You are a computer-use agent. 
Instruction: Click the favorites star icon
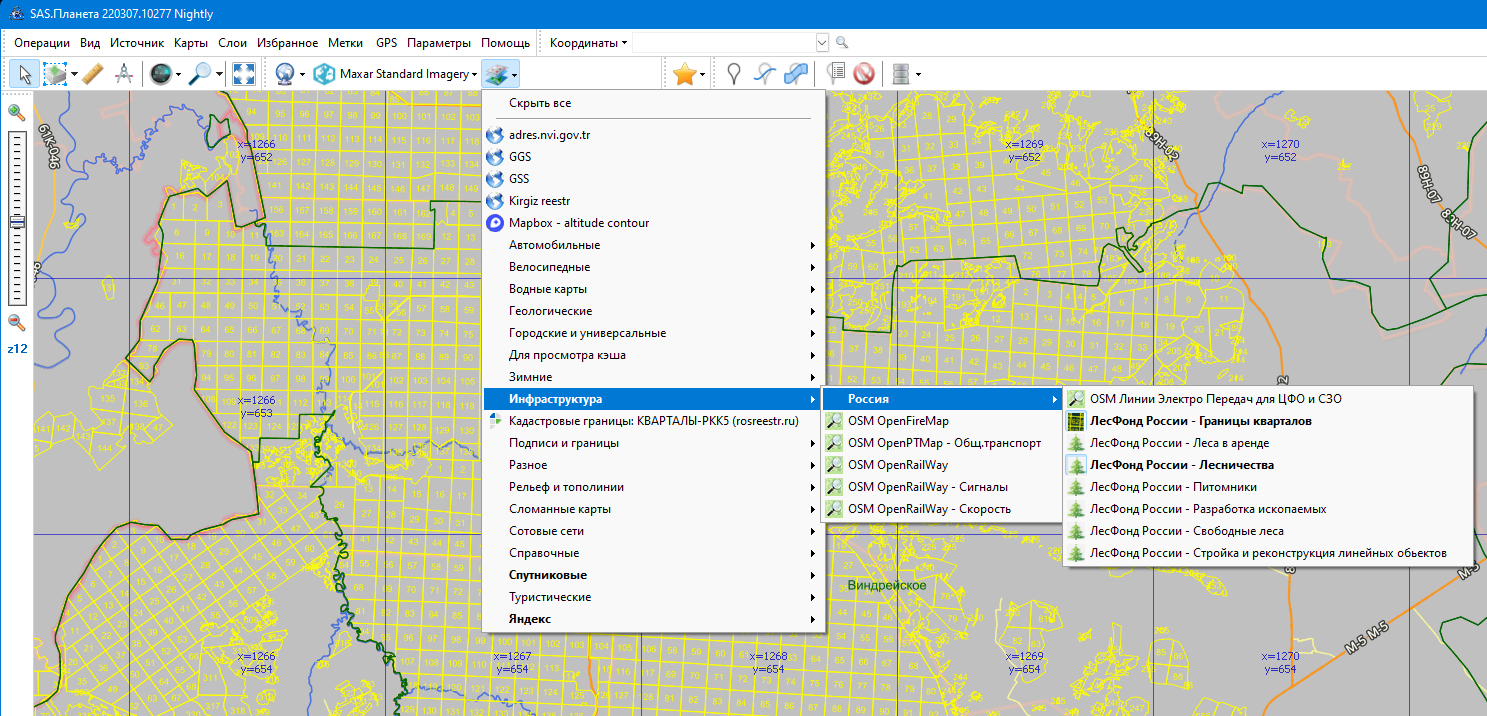point(684,73)
